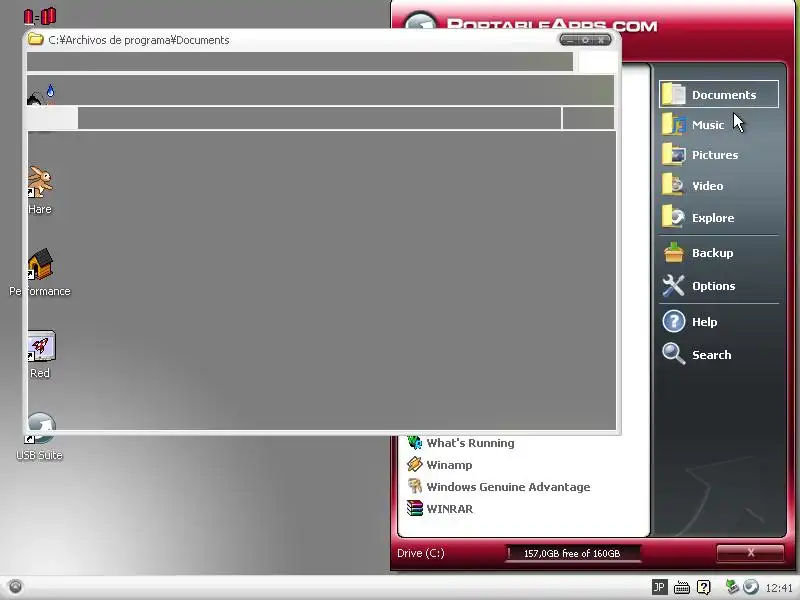
Task: Launch WINRAR from app list
Action: [440, 509]
